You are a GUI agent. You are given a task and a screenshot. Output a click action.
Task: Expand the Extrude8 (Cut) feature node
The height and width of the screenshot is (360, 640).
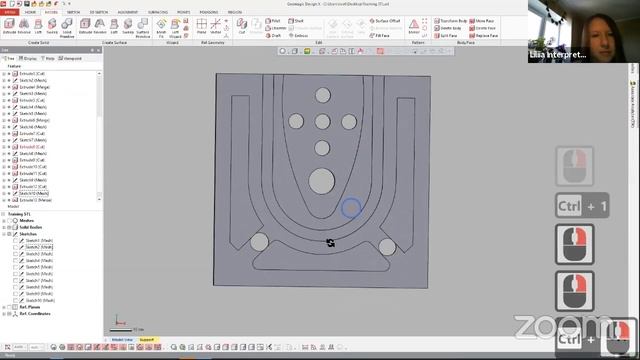point(4,147)
